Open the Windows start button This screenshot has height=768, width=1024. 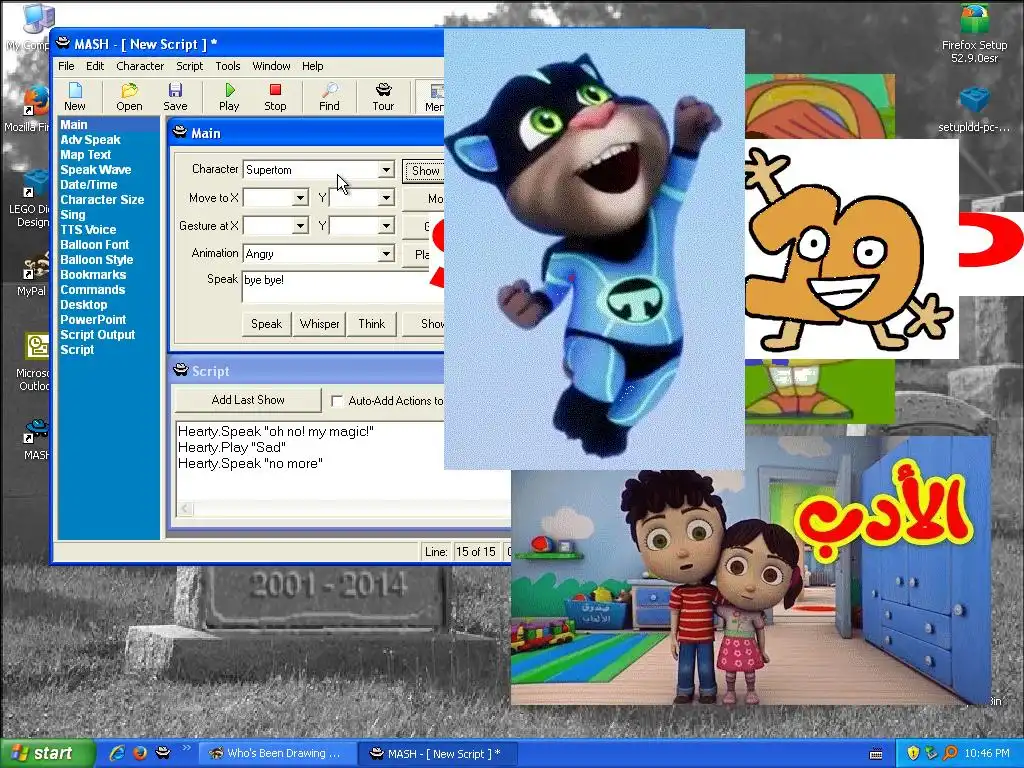46,753
